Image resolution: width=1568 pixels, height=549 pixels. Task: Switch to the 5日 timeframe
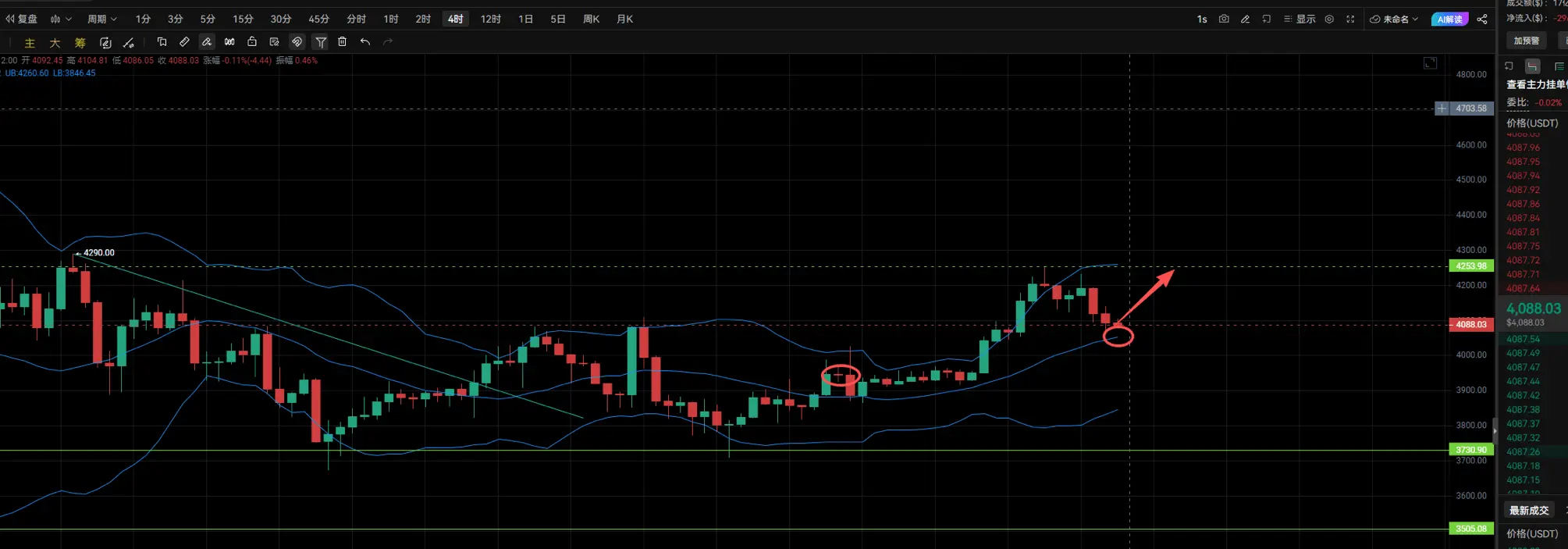pyautogui.click(x=558, y=19)
